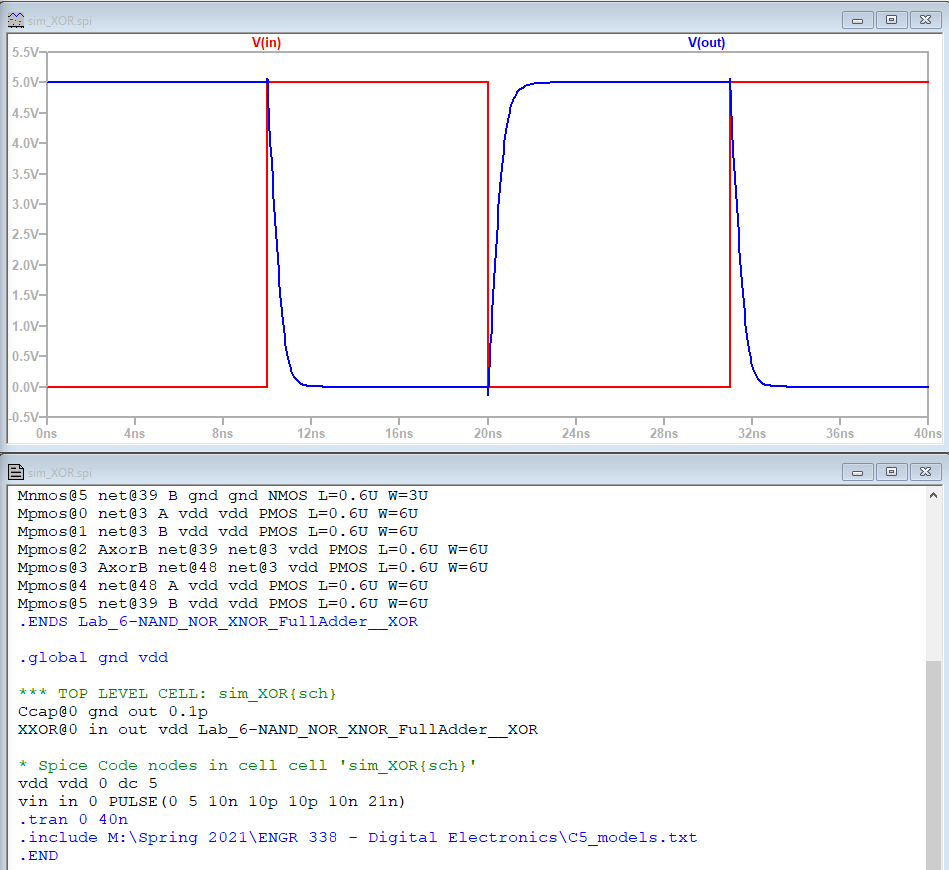This screenshot has height=870, width=949.
Task: Click the Mpmos@1 transistor netlist line
Action: [x=218, y=532]
